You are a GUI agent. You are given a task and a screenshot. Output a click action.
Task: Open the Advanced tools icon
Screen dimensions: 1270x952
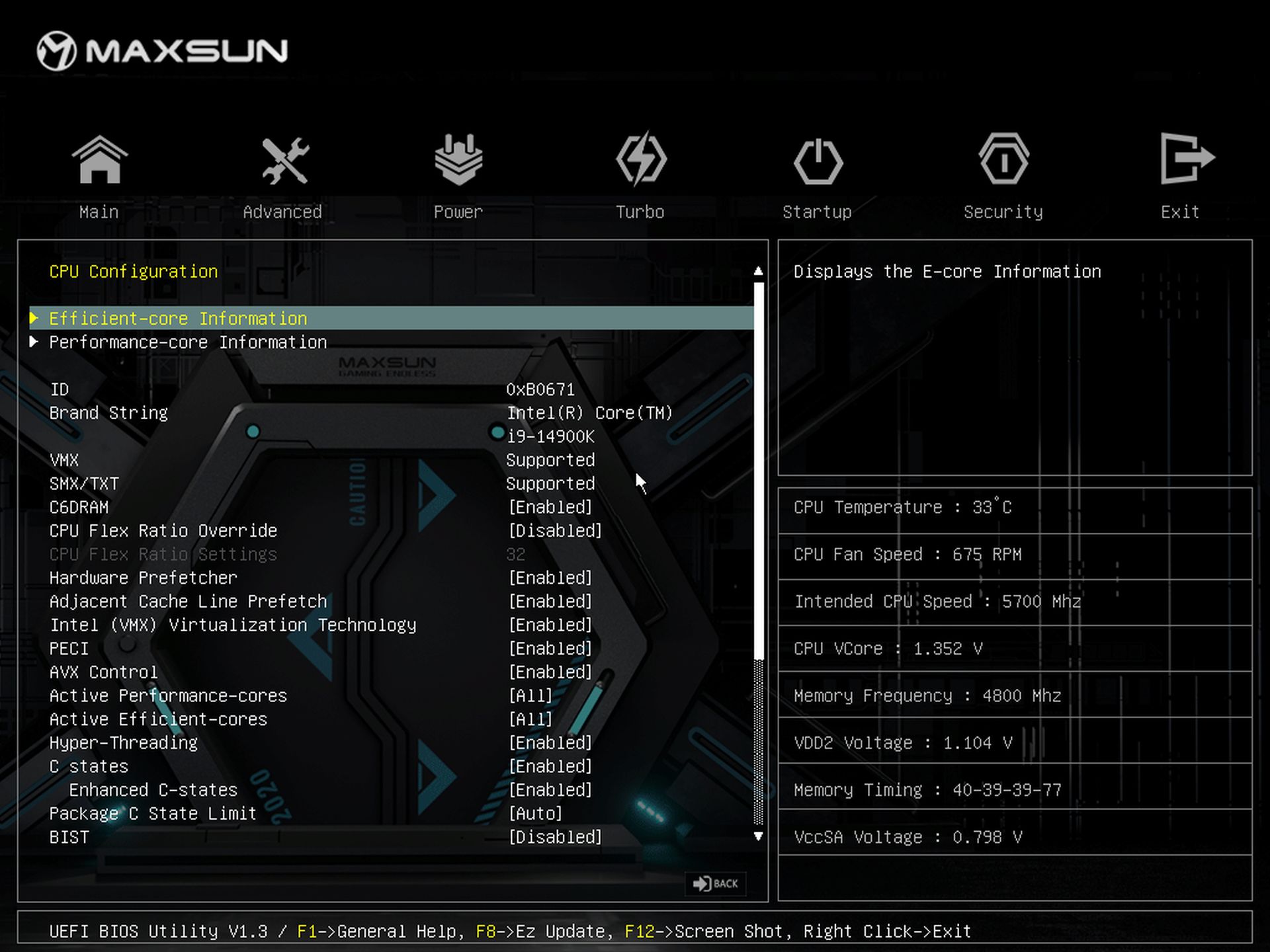click(x=284, y=160)
